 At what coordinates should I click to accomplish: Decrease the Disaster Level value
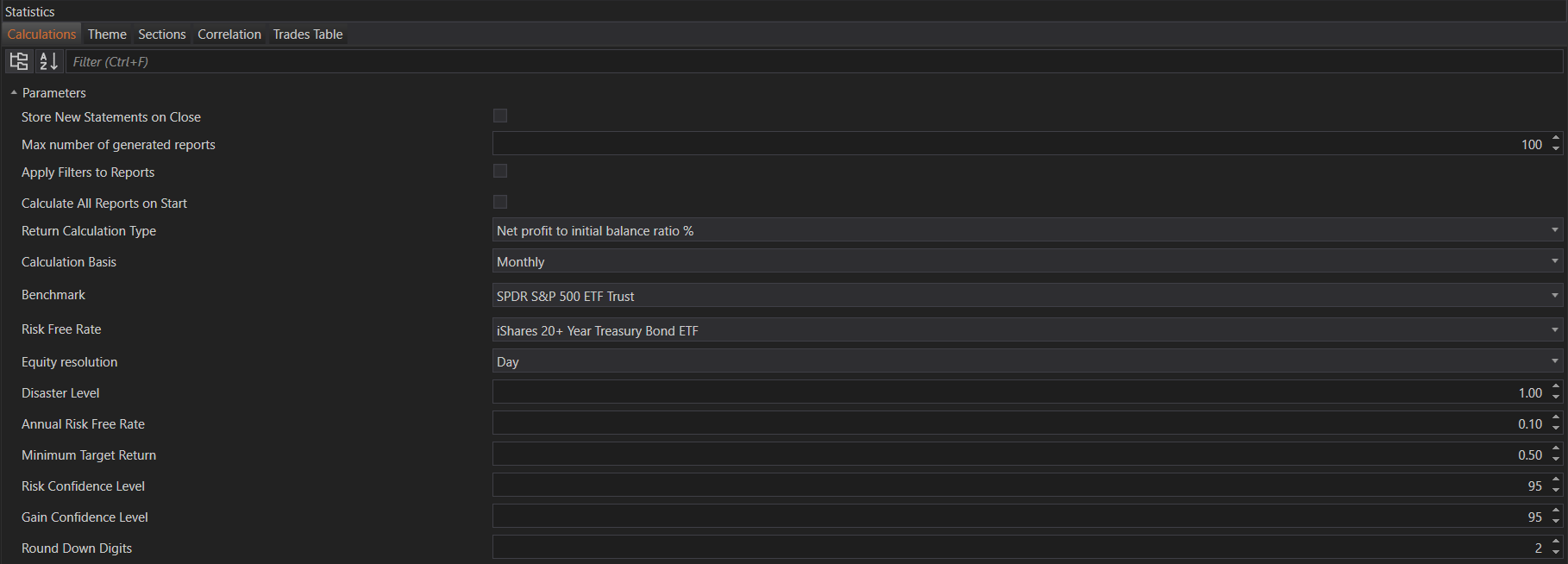pos(1556,398)
